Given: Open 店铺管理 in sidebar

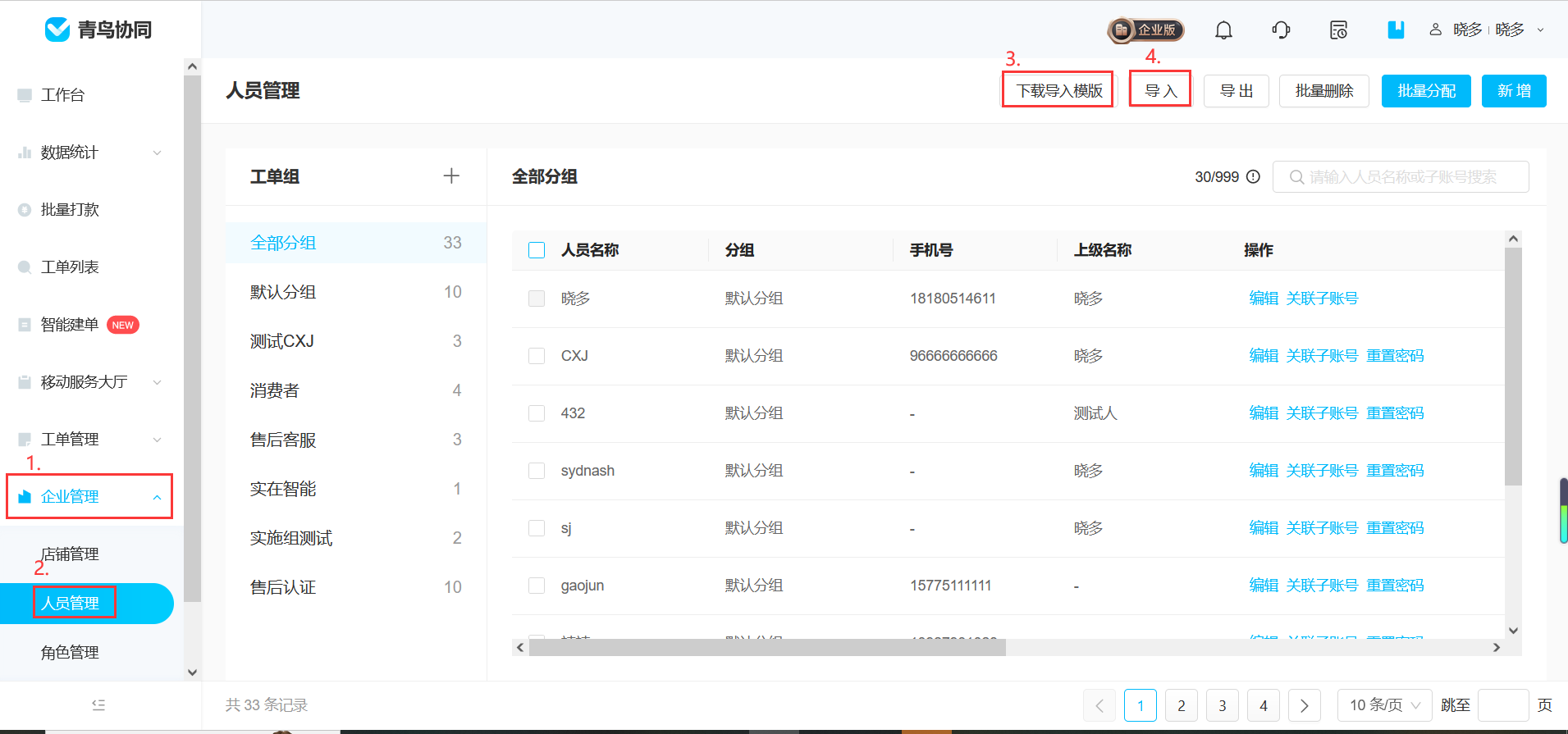Looking at the screenshot, I should 71,554.
